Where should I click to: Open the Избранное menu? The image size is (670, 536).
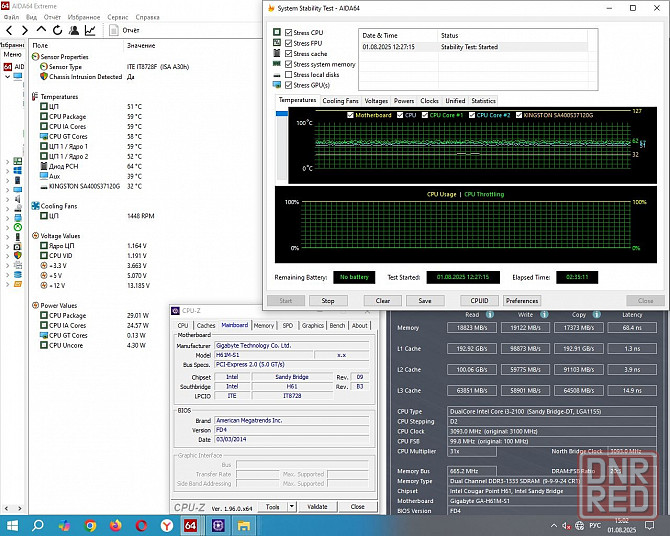pyautogui.click(x=84, y=17)
